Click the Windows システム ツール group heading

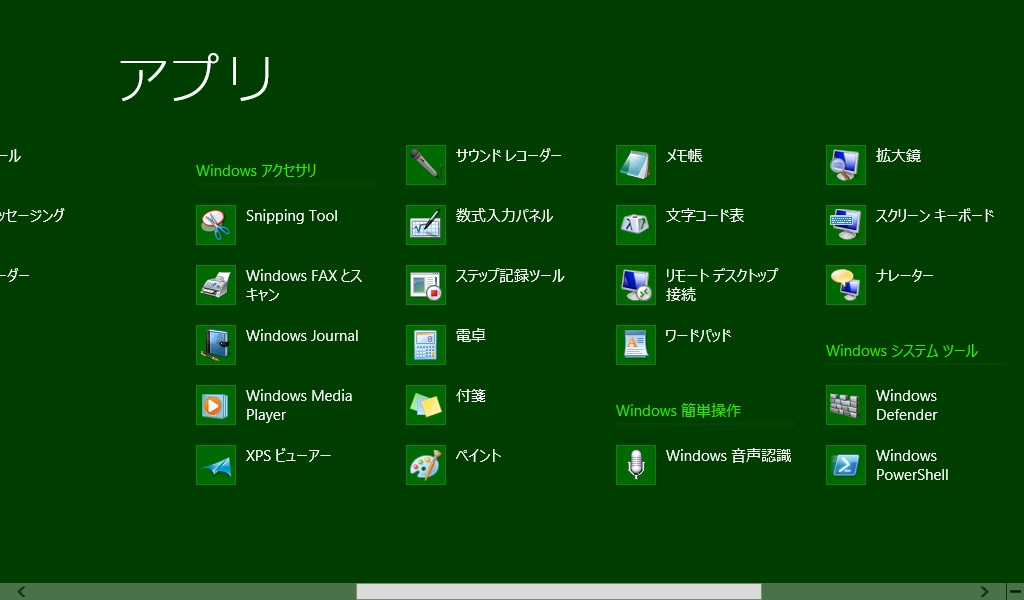click(x=902, y=351)
